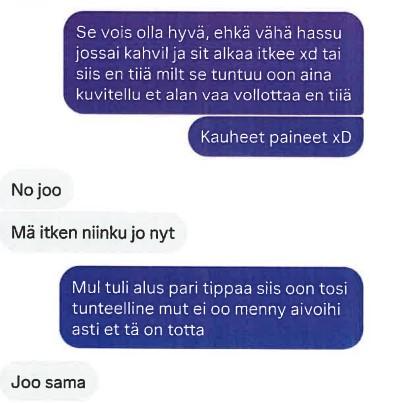
Task: Click the word 'tunteelline' in the blue message
Action: [112, 309]
